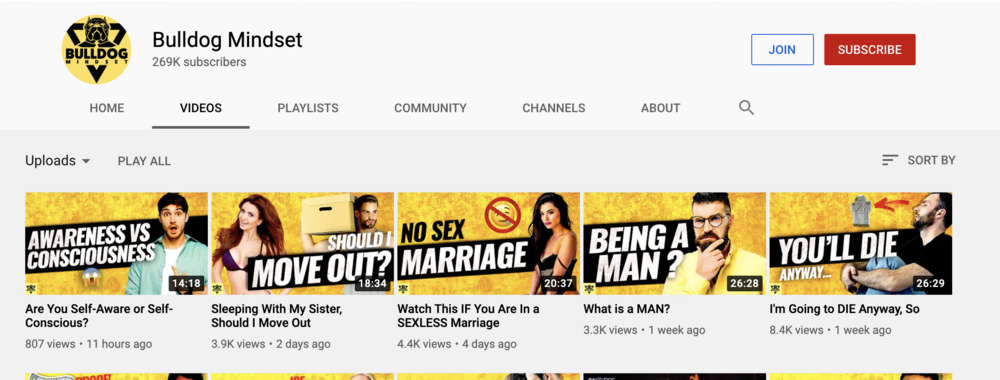Click the Bulldog Mindset channel avatar logo

pyautogui.click(x=96, y=49)
